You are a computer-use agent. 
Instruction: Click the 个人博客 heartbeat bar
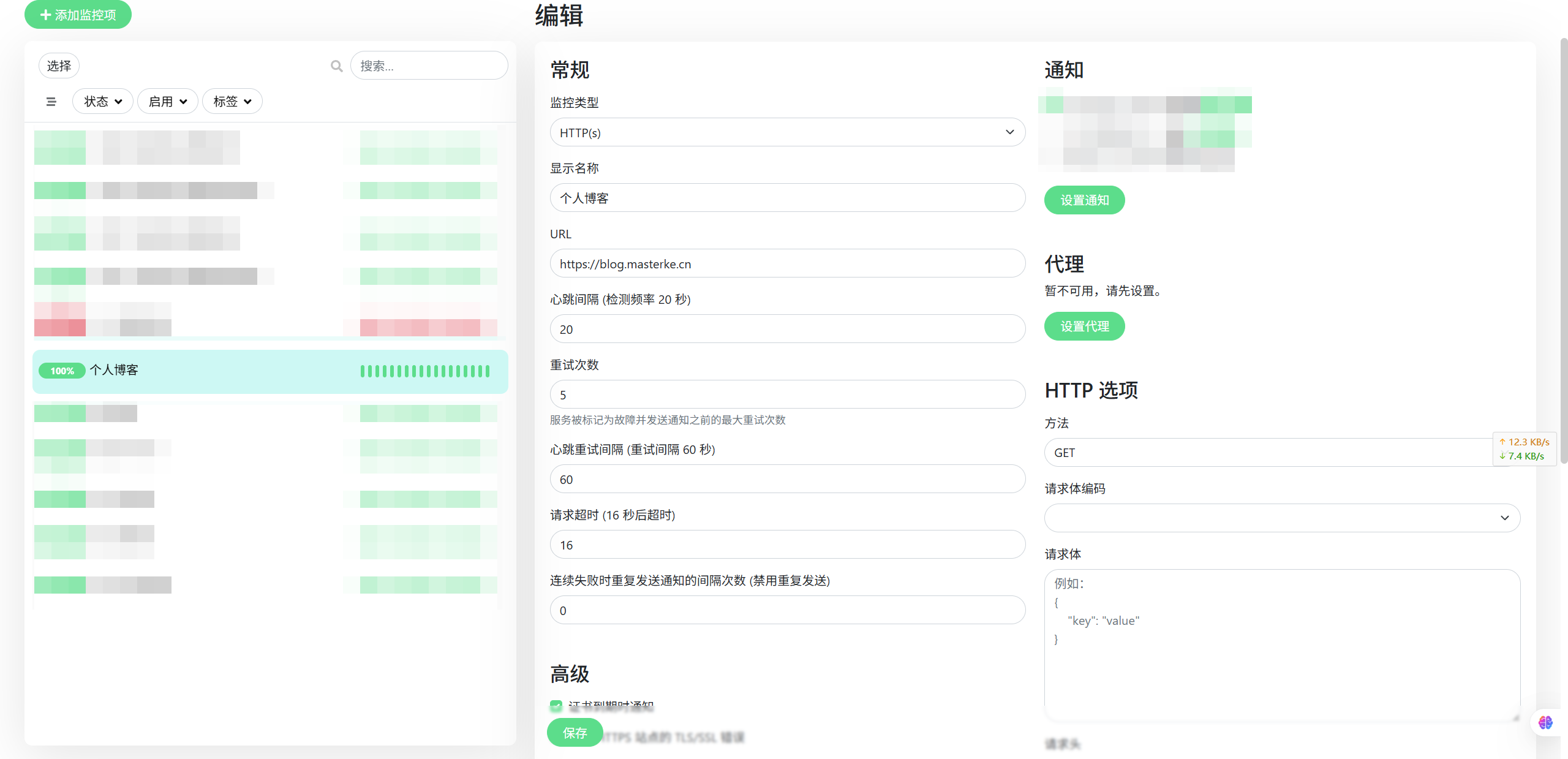(425, 371)
